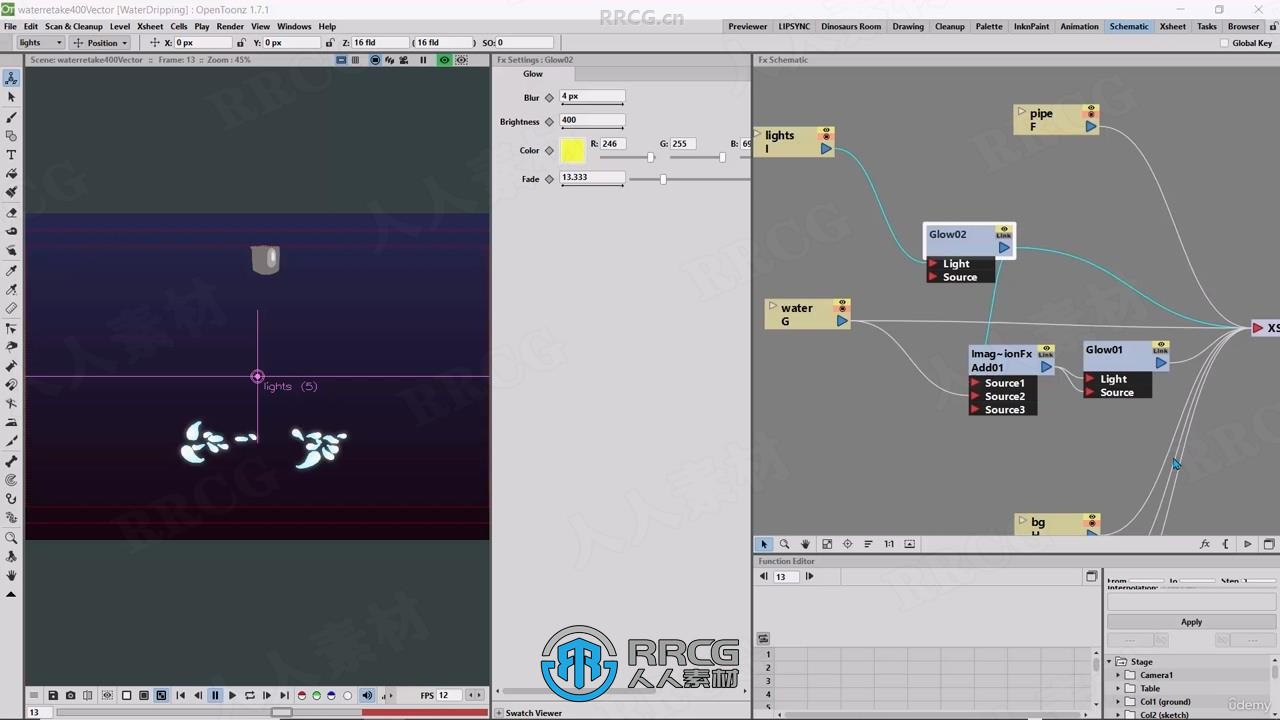Expand the Camera1 tree item
This screenshot has width=1280, height=720.
coord(1119,675)
